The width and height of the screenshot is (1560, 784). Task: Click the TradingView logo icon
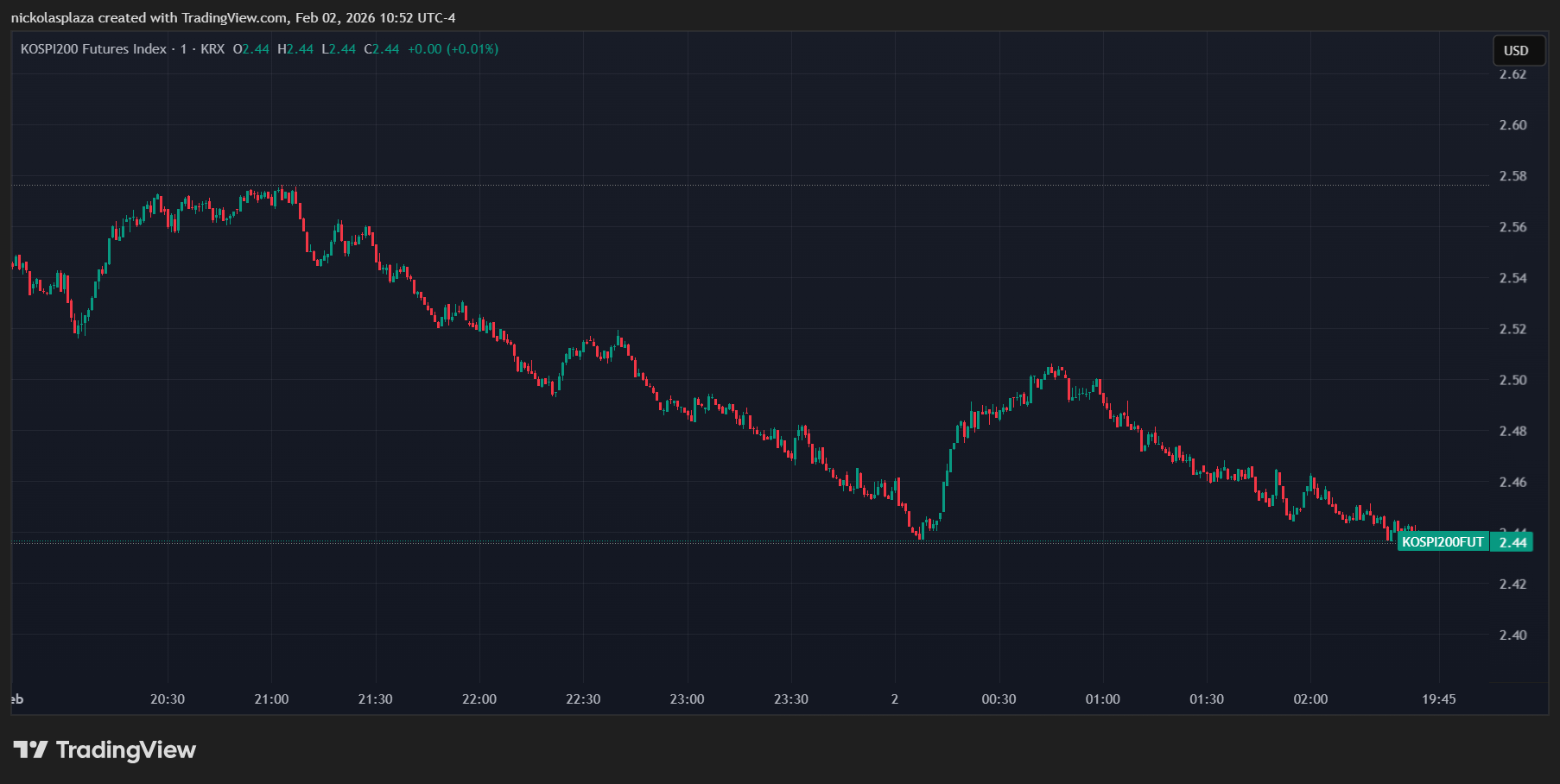click(30, 749)
